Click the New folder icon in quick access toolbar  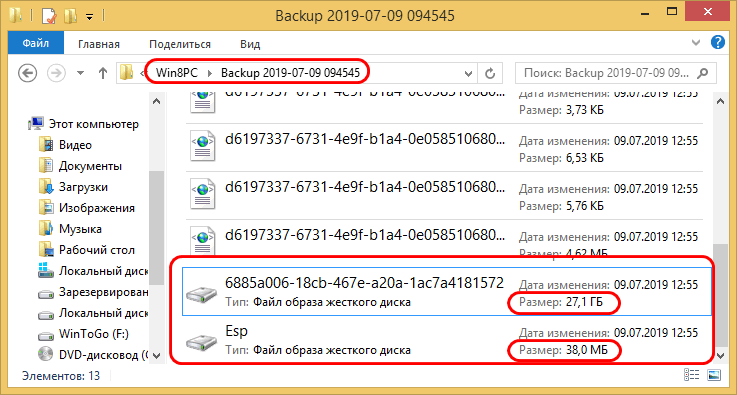click(71, 16)
